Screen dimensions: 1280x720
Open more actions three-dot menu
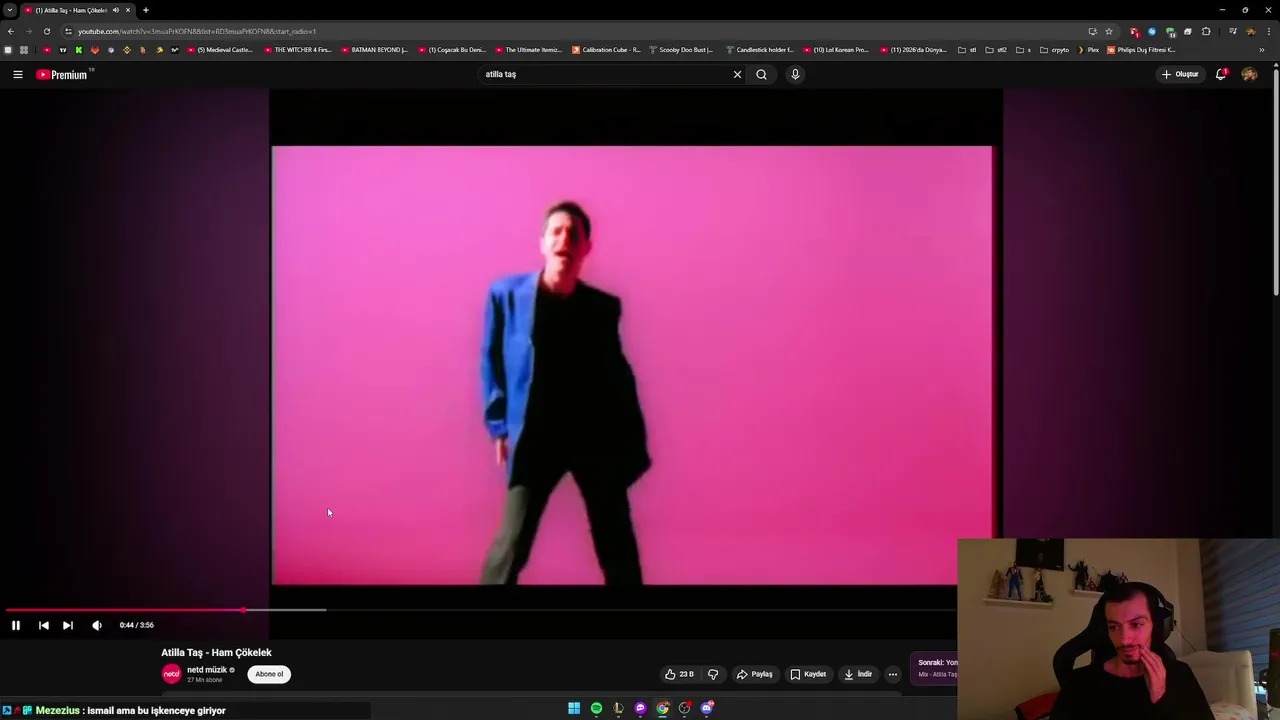pyautogui.click(x=893, y=674)
